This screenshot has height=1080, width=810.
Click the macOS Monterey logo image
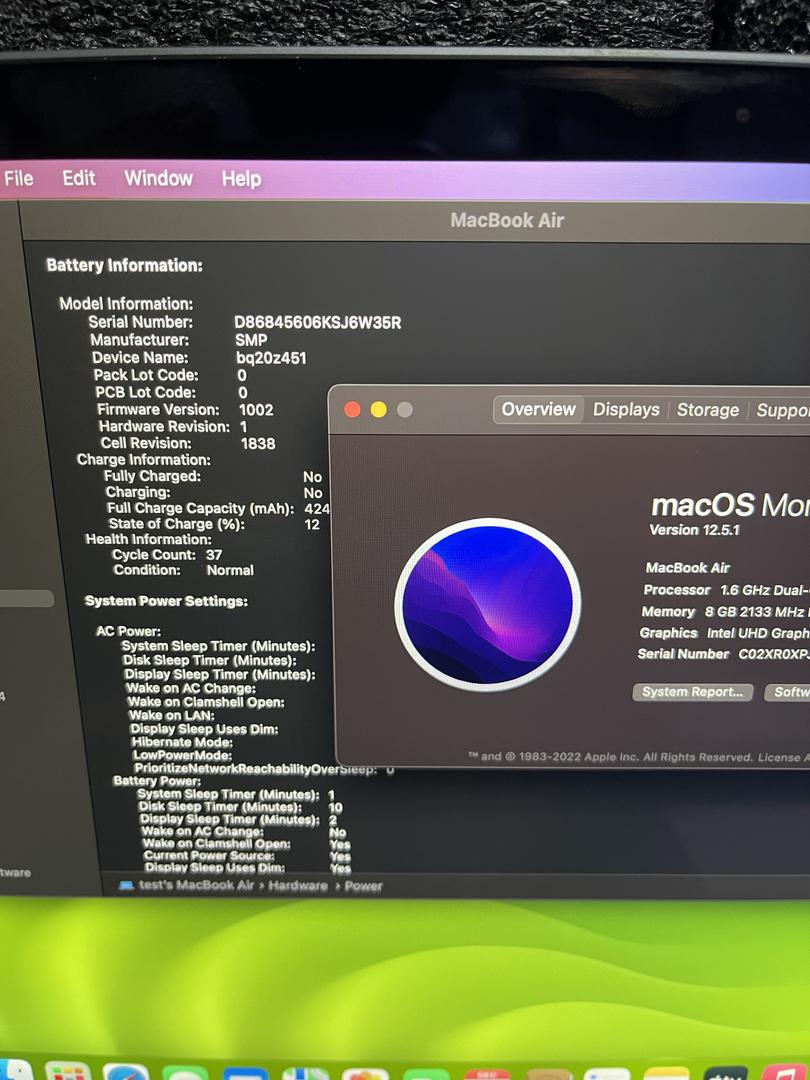click(x=488, y=604)
